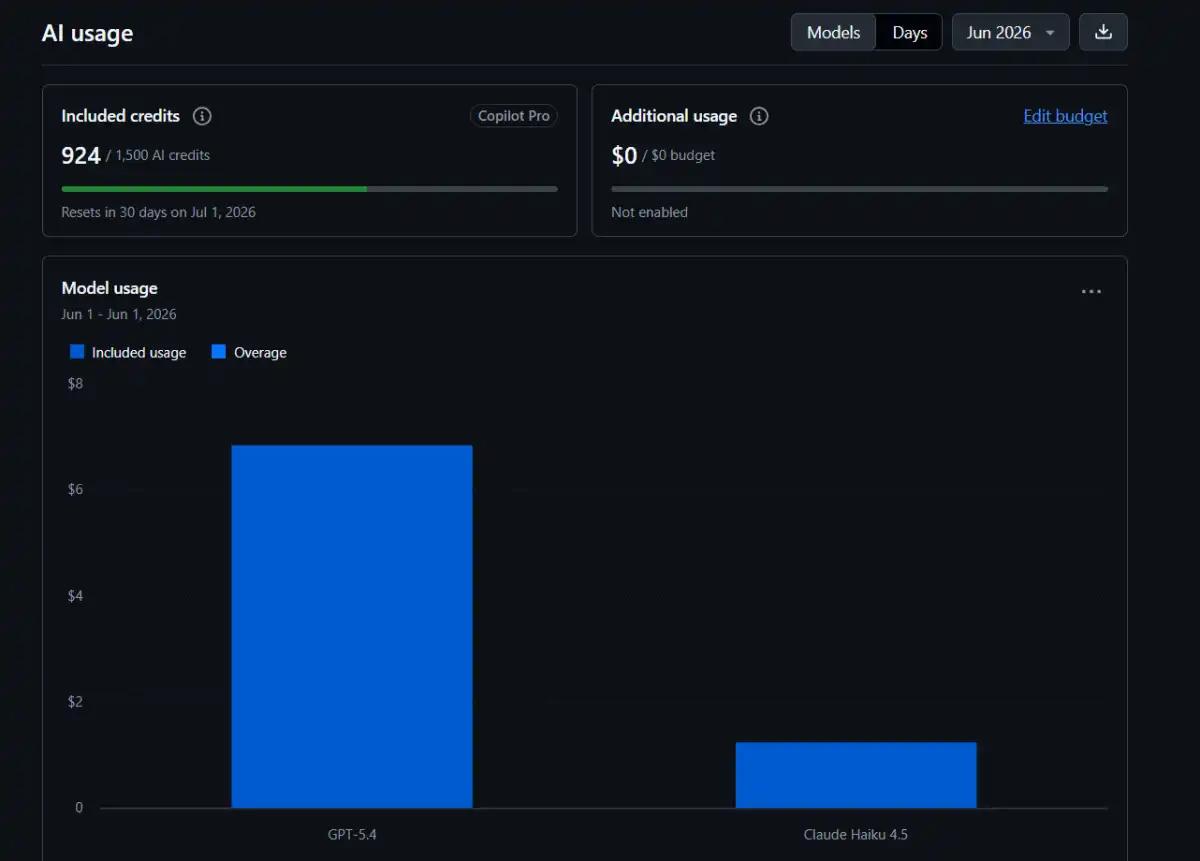
Task: Click the / $0 budget text
Action: 678,155
